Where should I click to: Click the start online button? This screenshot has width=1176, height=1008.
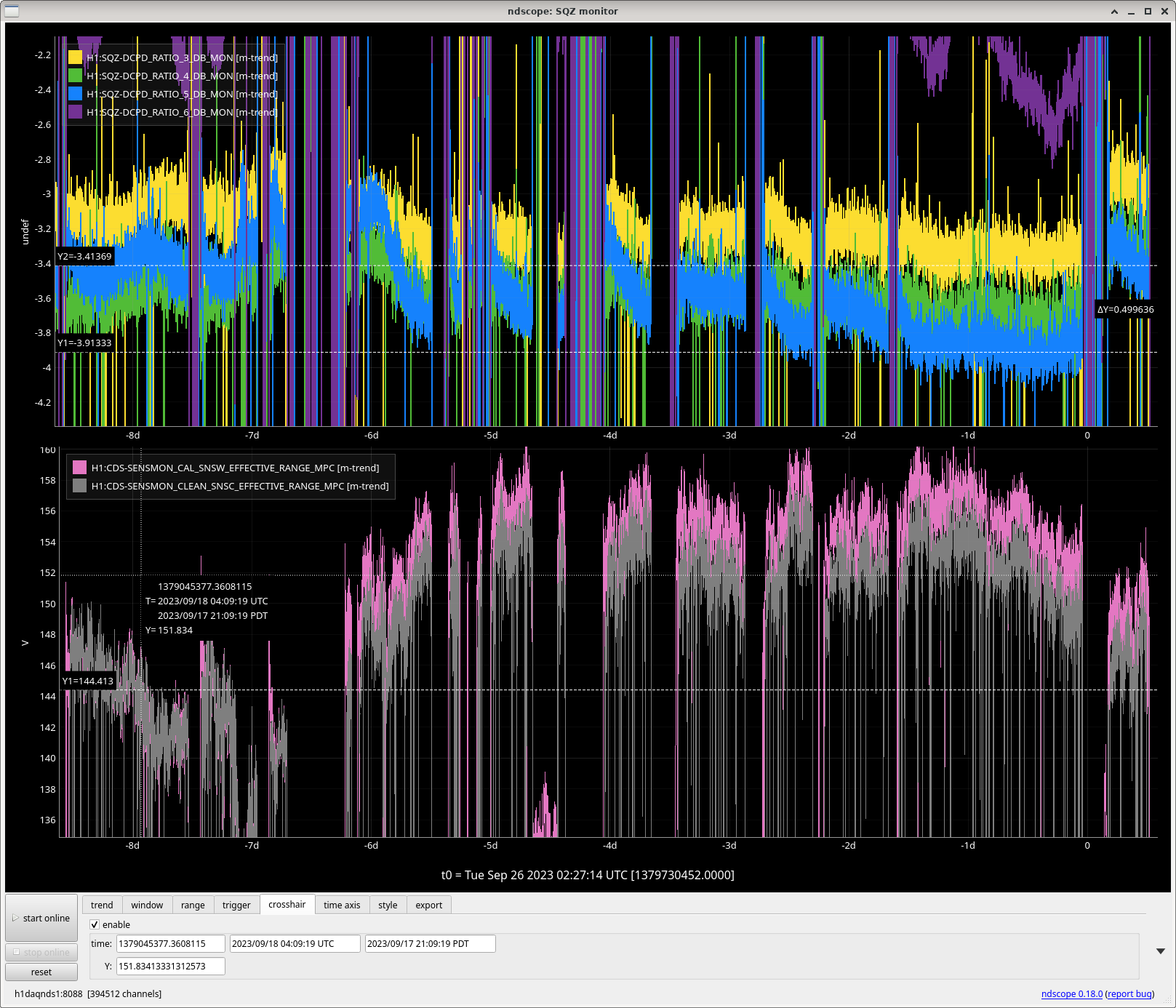[41, 918]
